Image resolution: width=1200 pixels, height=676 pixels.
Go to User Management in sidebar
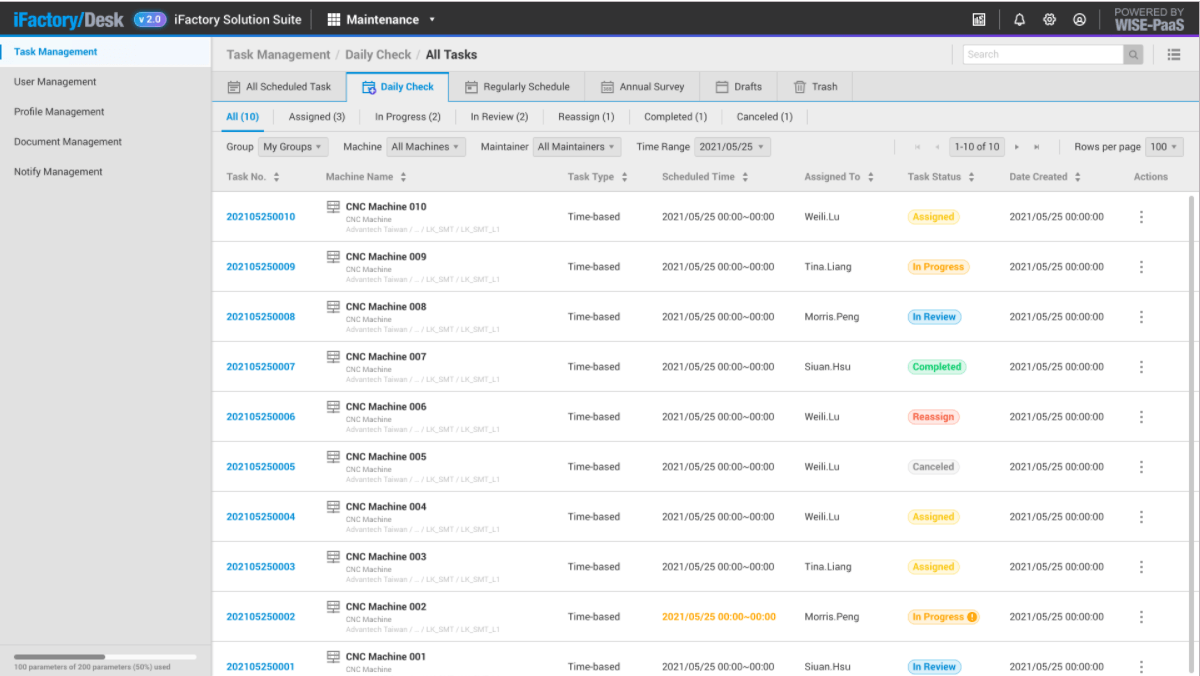(x=55, y=82)
